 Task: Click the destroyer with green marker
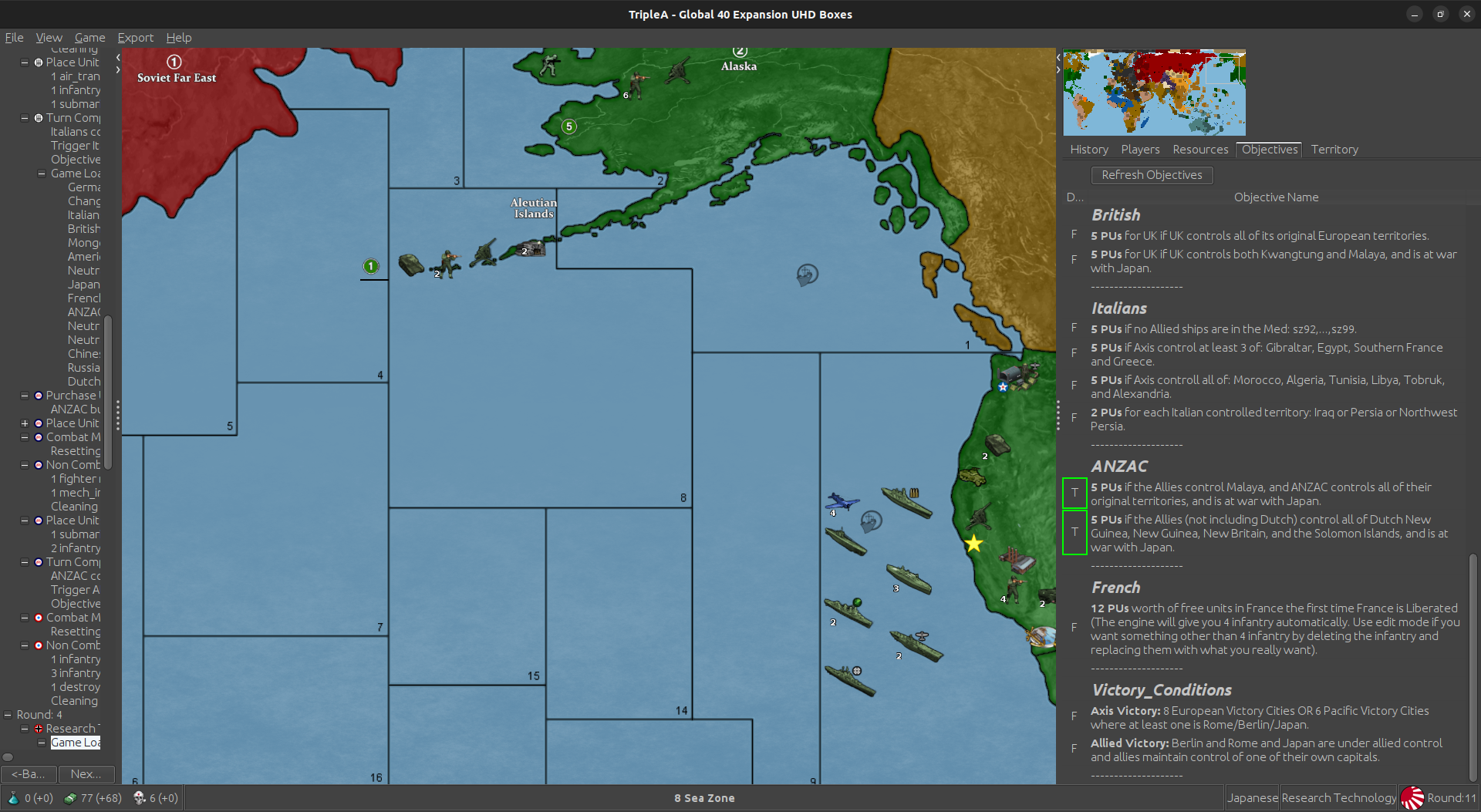pyautogui.click(x=848, y=612)
